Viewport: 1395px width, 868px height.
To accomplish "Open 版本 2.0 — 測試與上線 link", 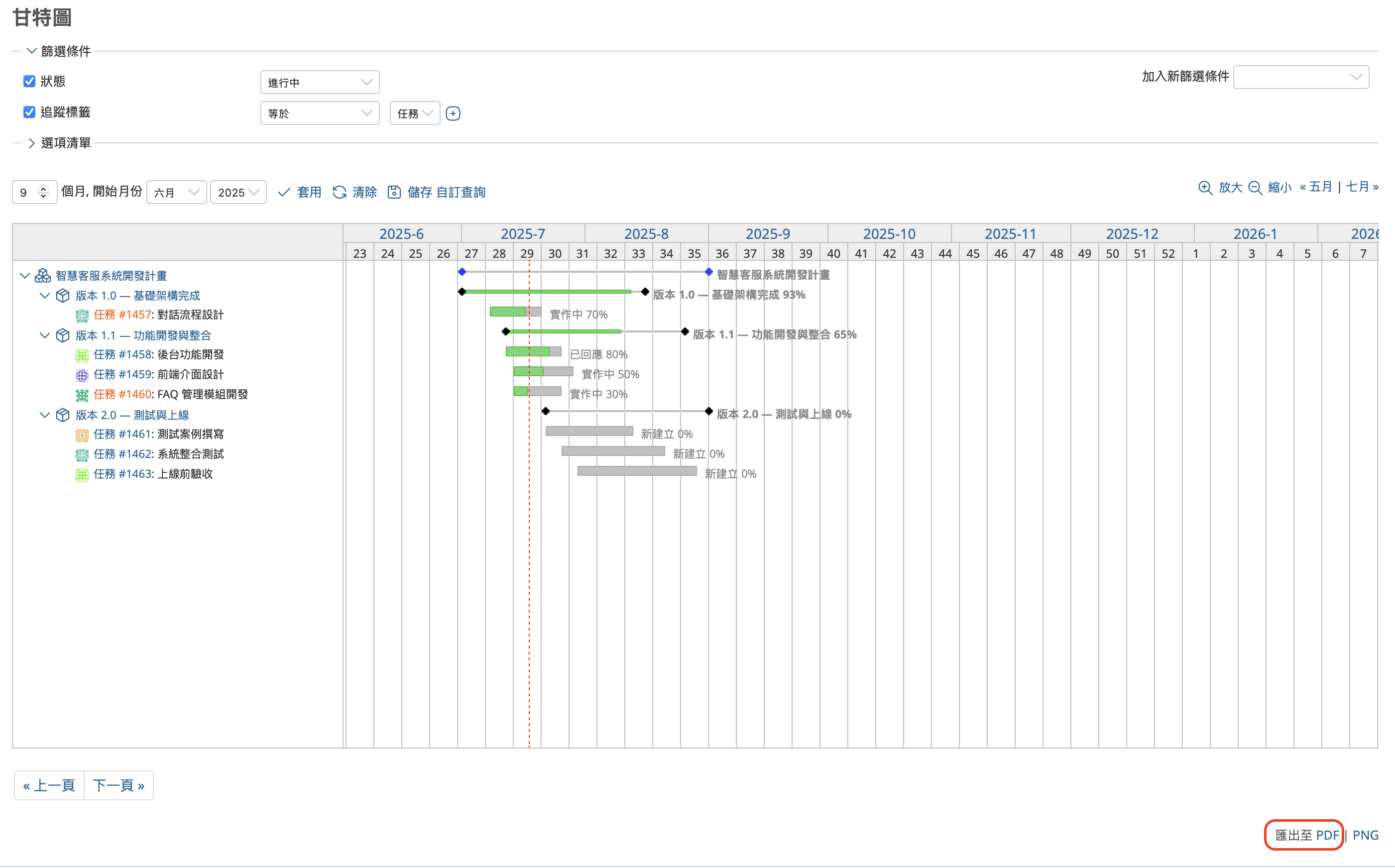I will [132, 415].
